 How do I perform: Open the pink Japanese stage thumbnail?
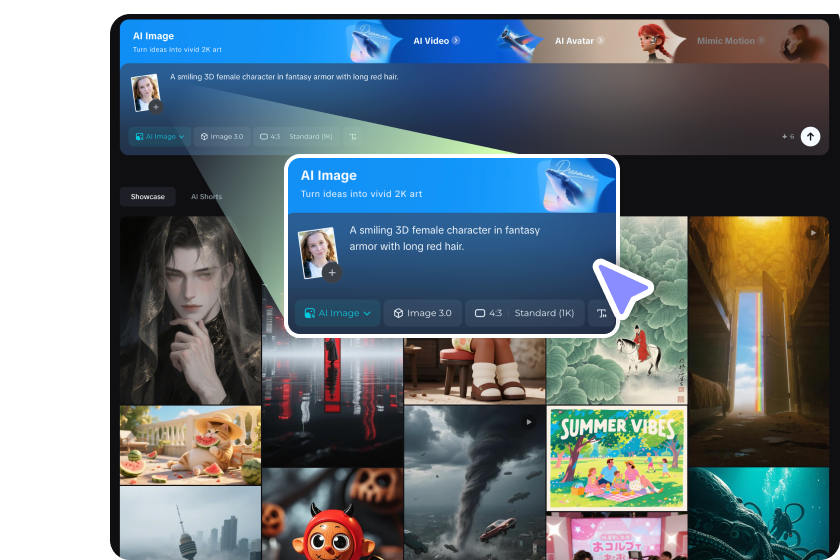pyautogui.click(x=617, y=536)
